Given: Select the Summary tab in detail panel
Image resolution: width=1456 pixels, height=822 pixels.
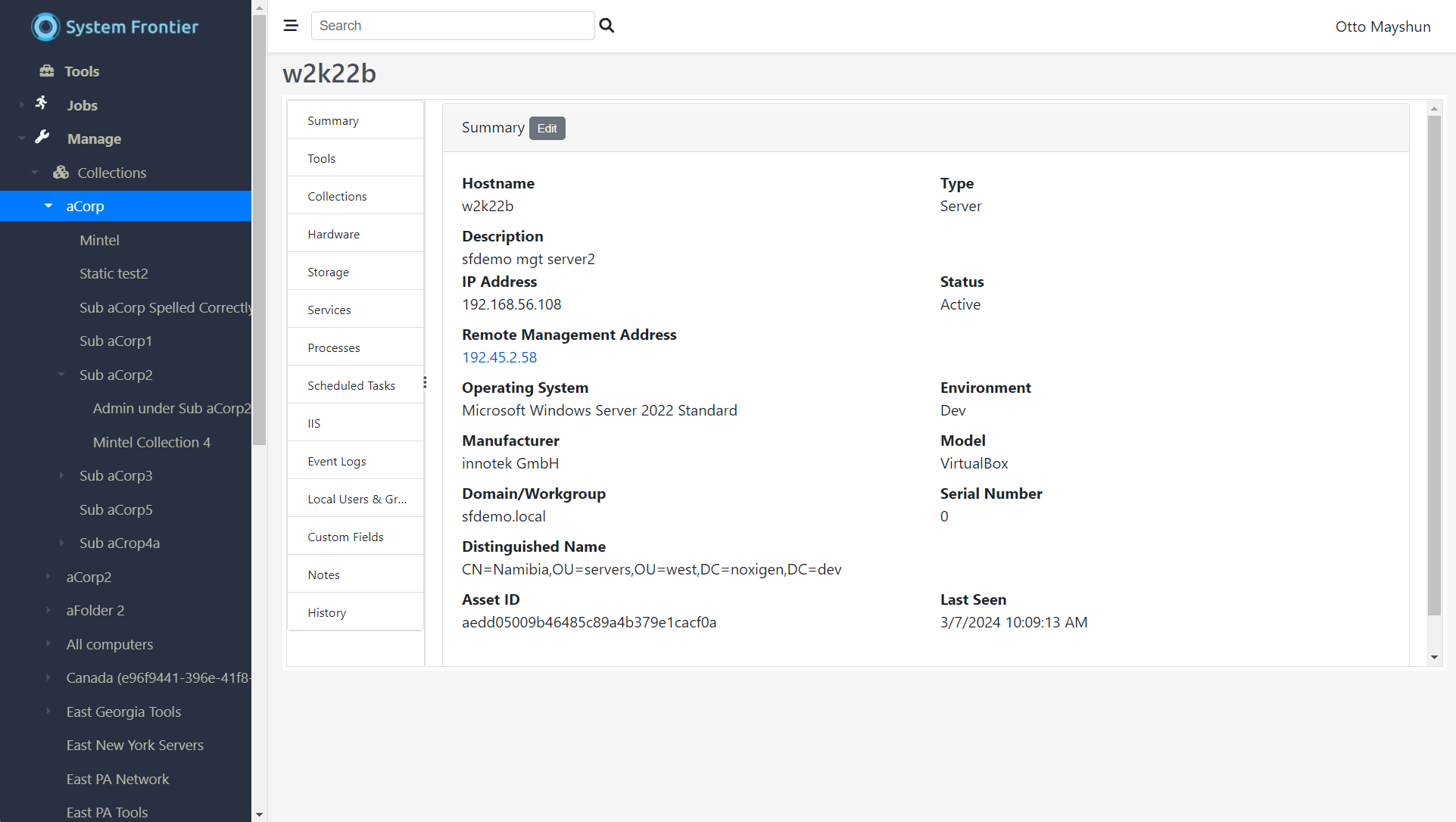Looking at the screenshot, I should tap(333, 120).
